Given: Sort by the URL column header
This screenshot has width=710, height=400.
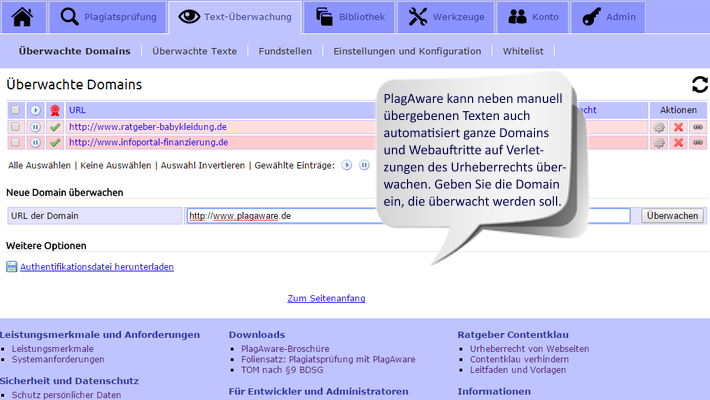Looking at the screenshot, I should point(77,110).
